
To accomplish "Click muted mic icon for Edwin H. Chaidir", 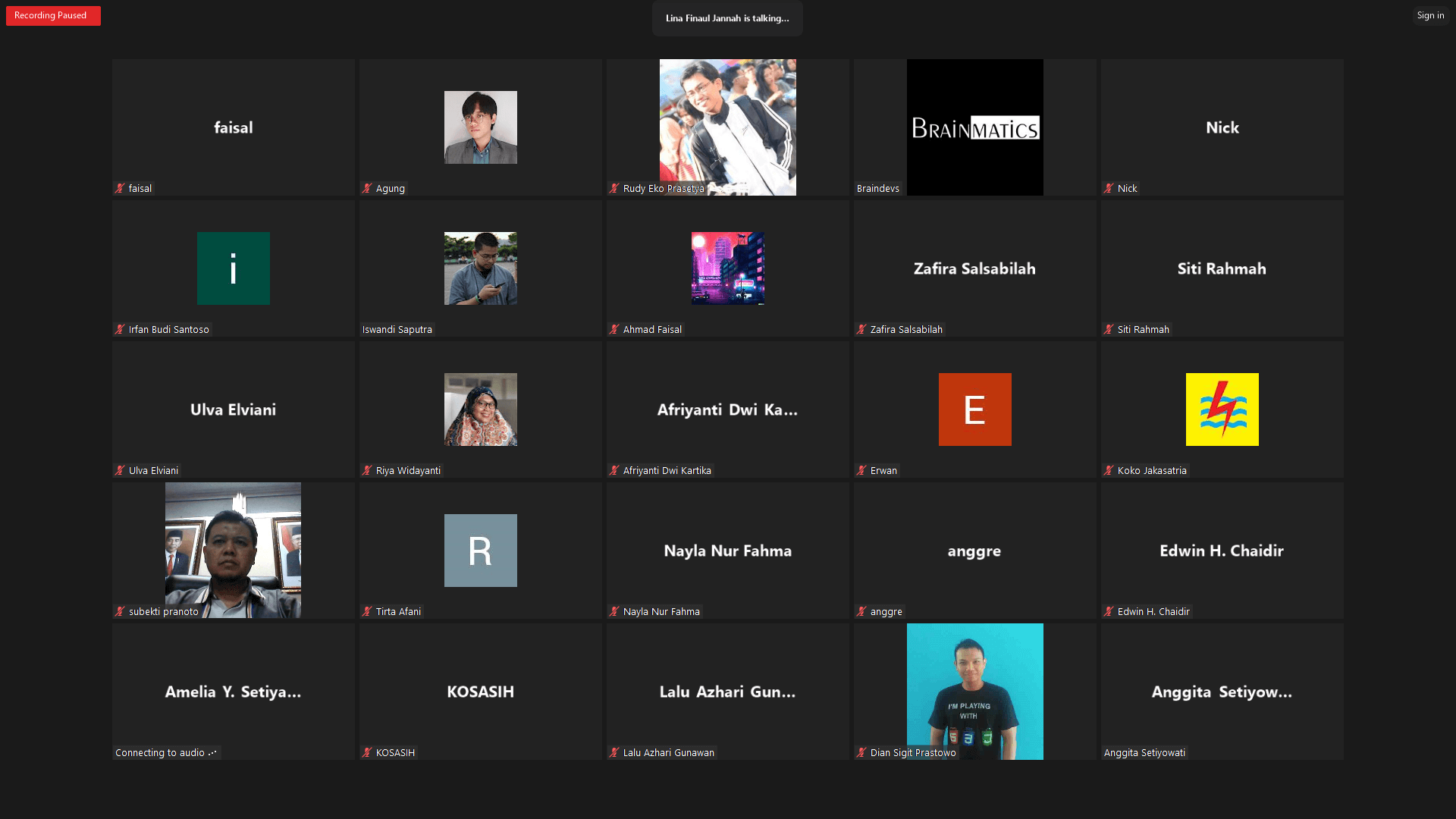I will click(x=1109, y=611).
